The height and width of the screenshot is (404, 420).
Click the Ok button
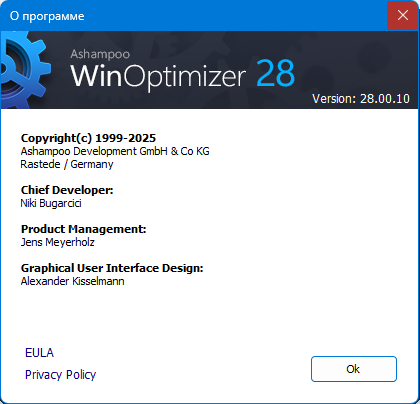point(354,369)
